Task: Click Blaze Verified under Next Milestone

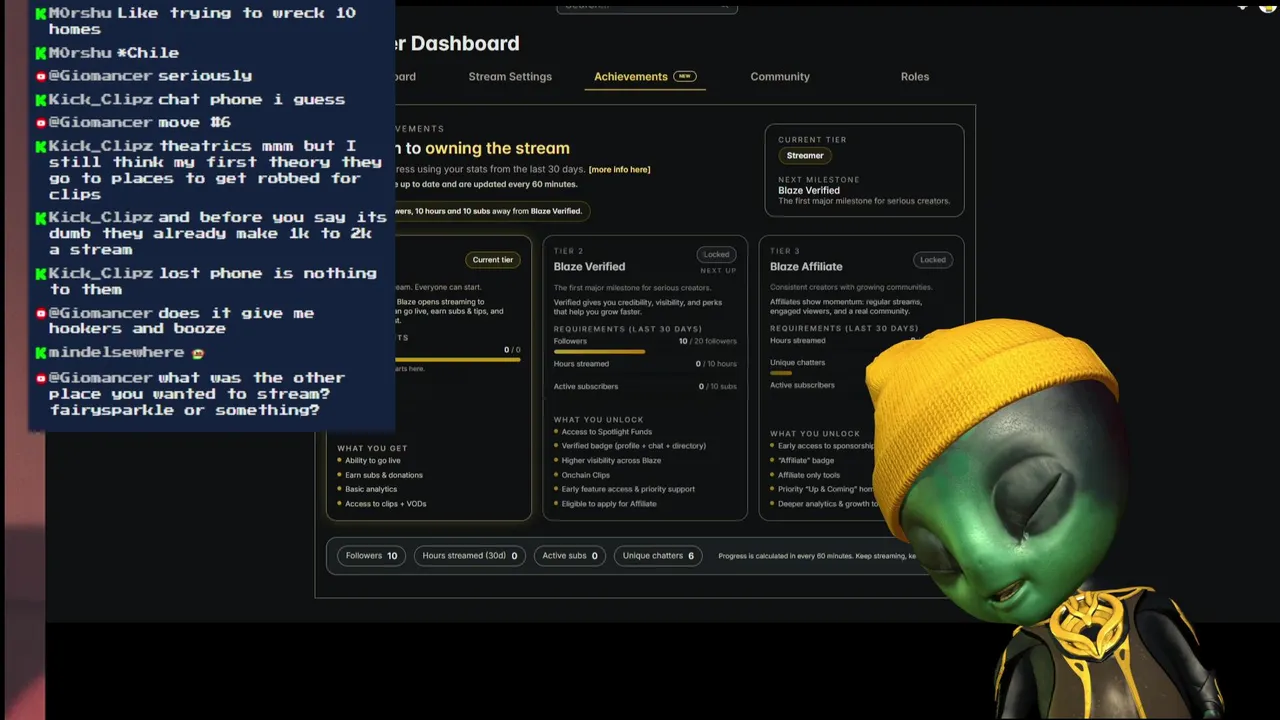Action: point(809,190)
